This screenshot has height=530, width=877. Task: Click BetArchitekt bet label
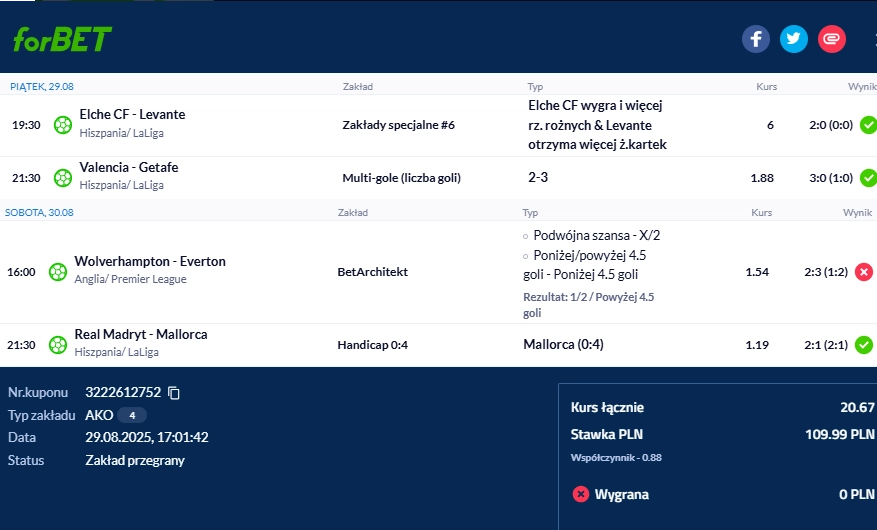373,272
